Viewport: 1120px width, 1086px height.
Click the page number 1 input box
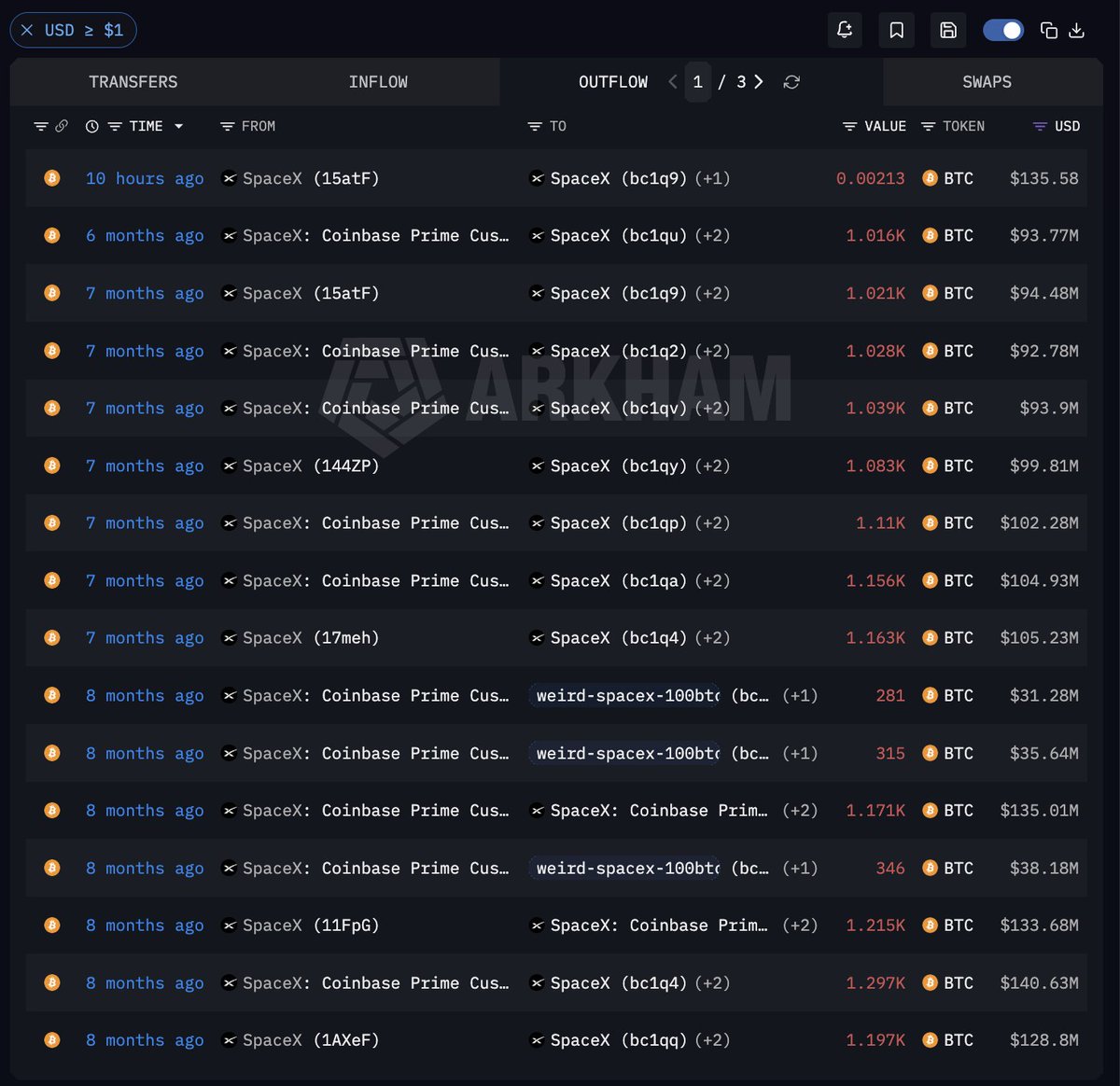[697, 82]
